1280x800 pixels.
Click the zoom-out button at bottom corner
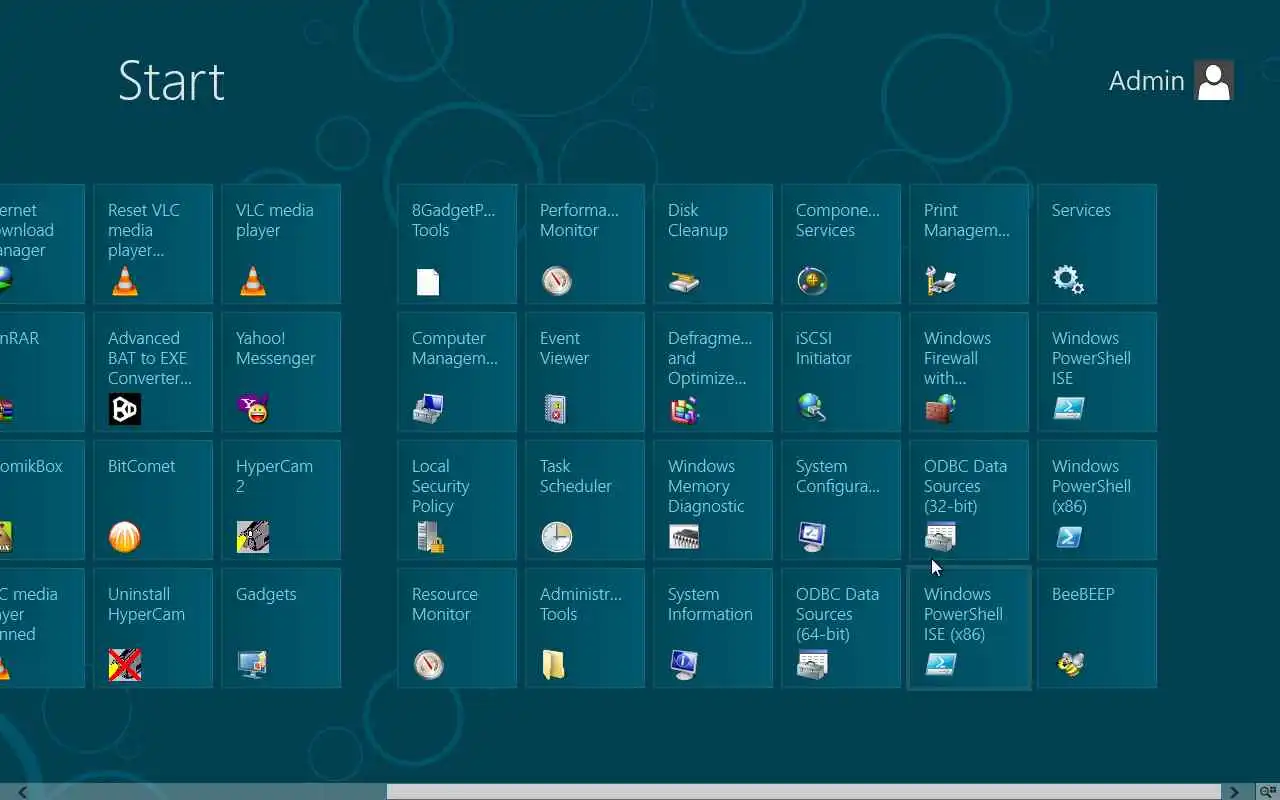point(1266,792)
